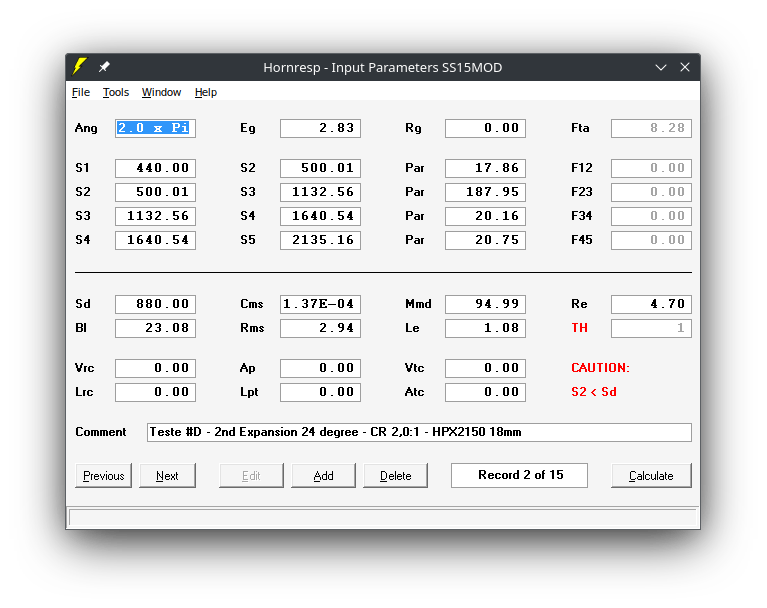This screenshot has height=608, width=767.
Task: Click the S2 field in the second segment row
Action: point(156,192)
